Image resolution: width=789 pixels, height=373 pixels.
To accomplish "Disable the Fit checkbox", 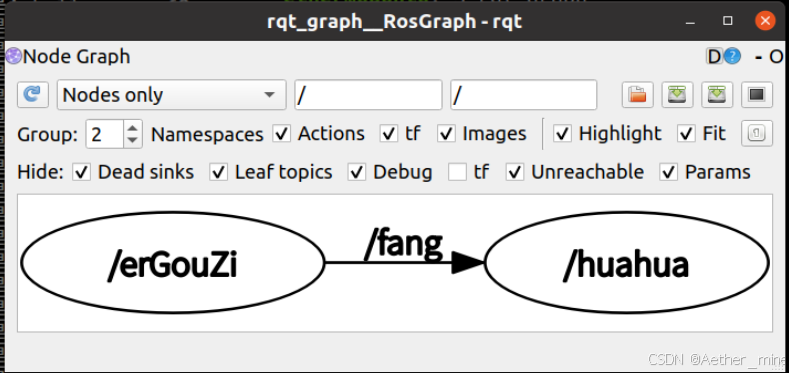I will click(x=686, y=134).
